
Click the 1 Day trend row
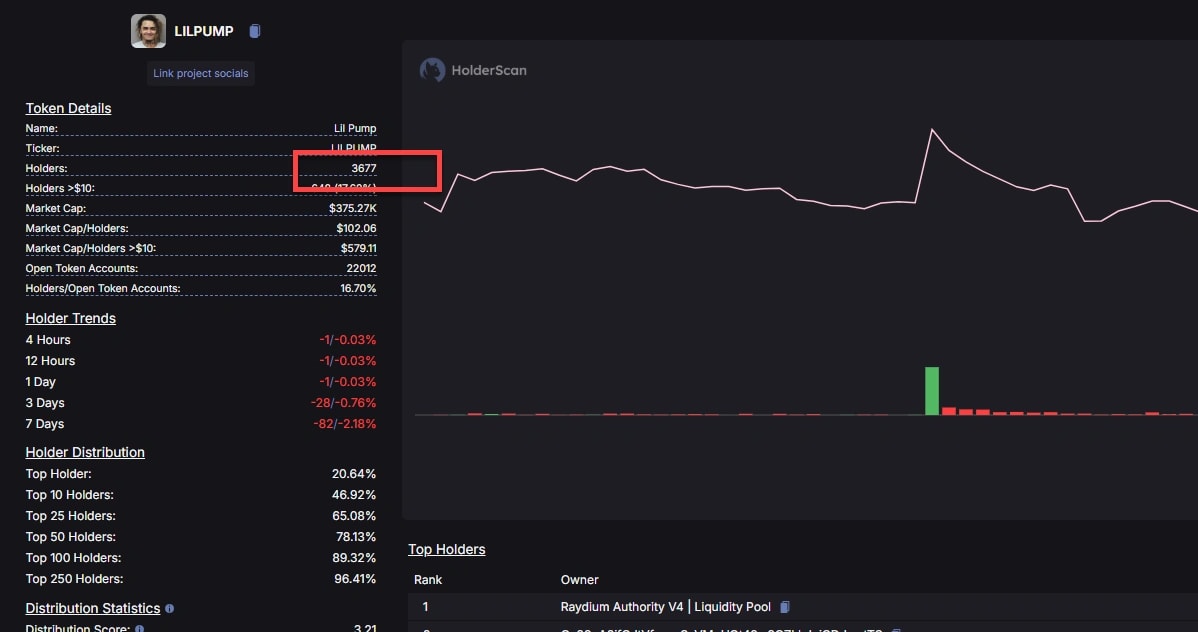[x=201, y=381]
